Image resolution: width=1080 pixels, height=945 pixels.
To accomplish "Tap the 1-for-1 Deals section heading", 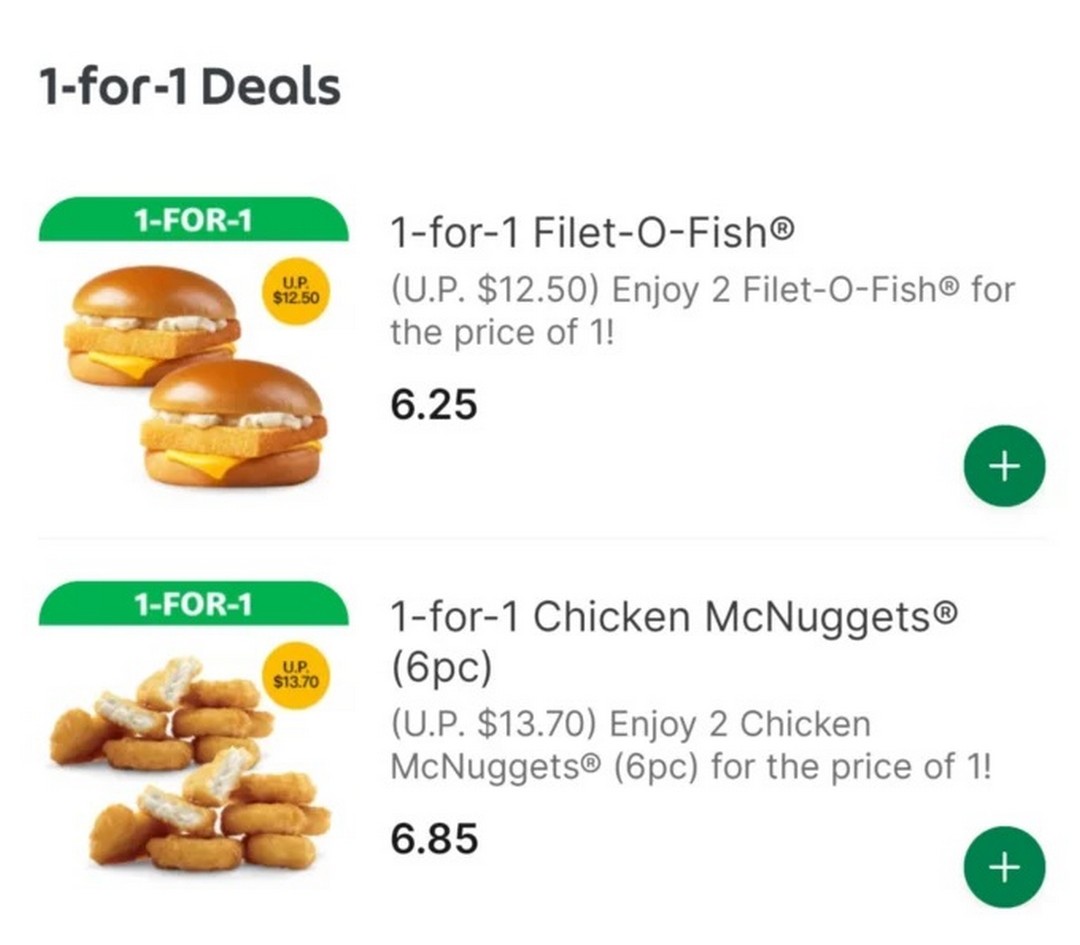I will 190,87.
